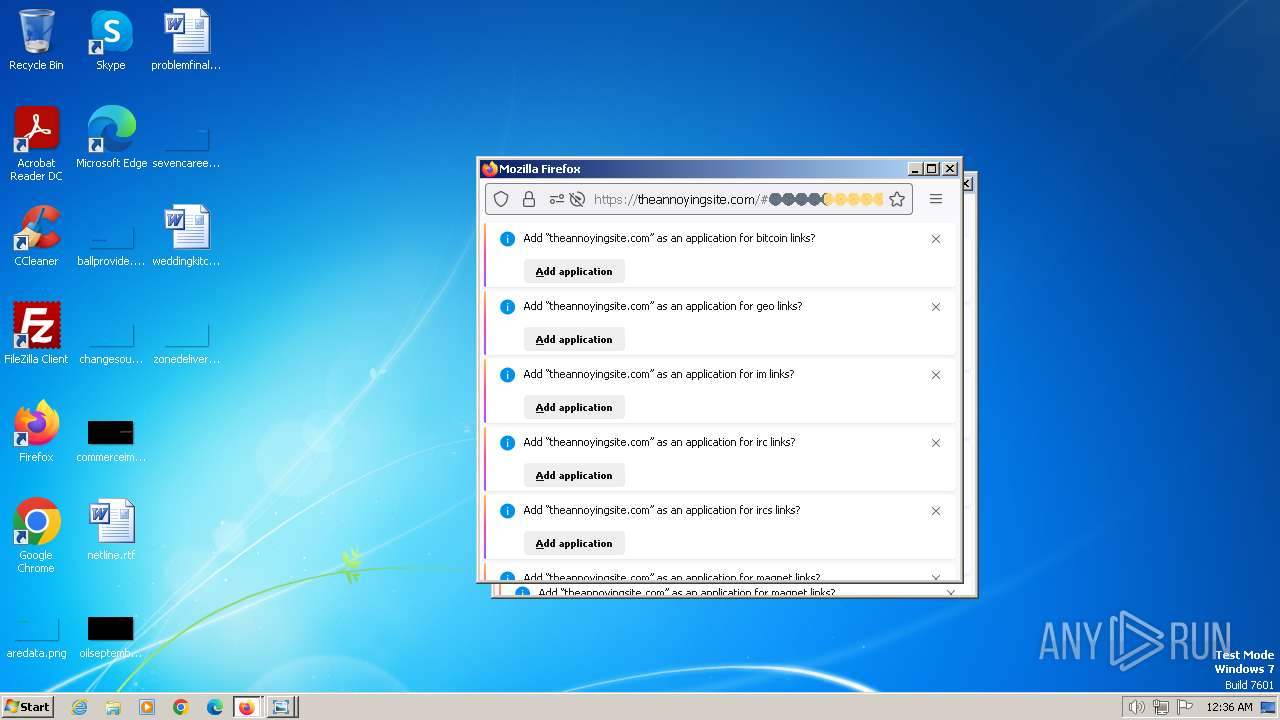Screen dimensions: 1280x720
Task: Select the aredata.png desktop file
Action: click(36, 636)
